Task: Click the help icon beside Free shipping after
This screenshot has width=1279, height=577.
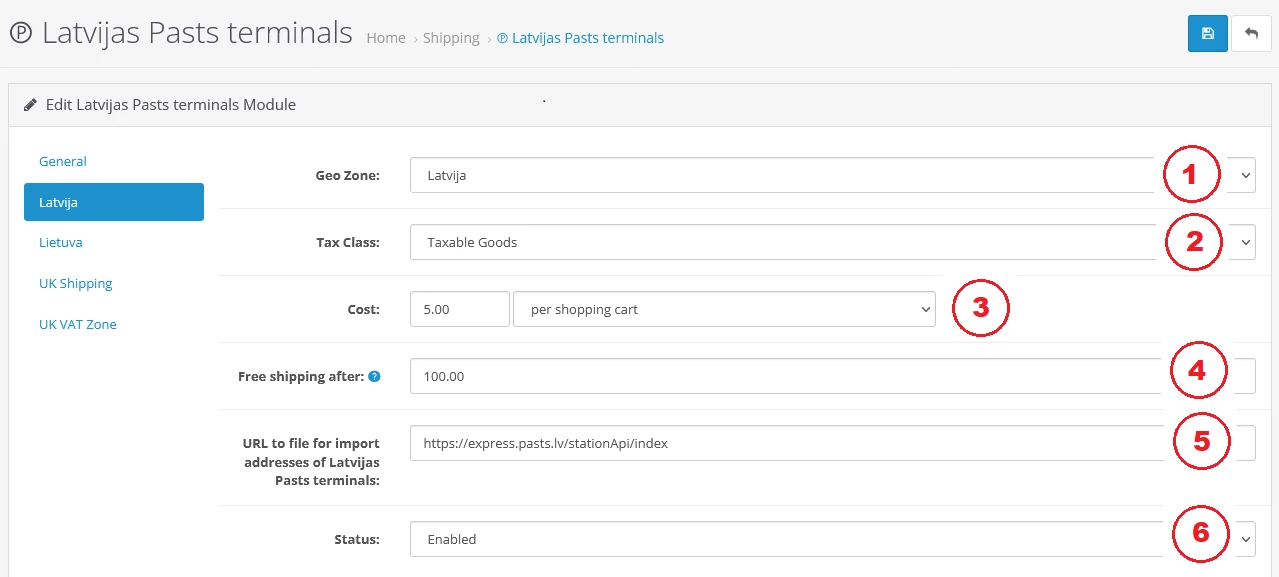Action: pyautogui.click(x=374, y=377)
